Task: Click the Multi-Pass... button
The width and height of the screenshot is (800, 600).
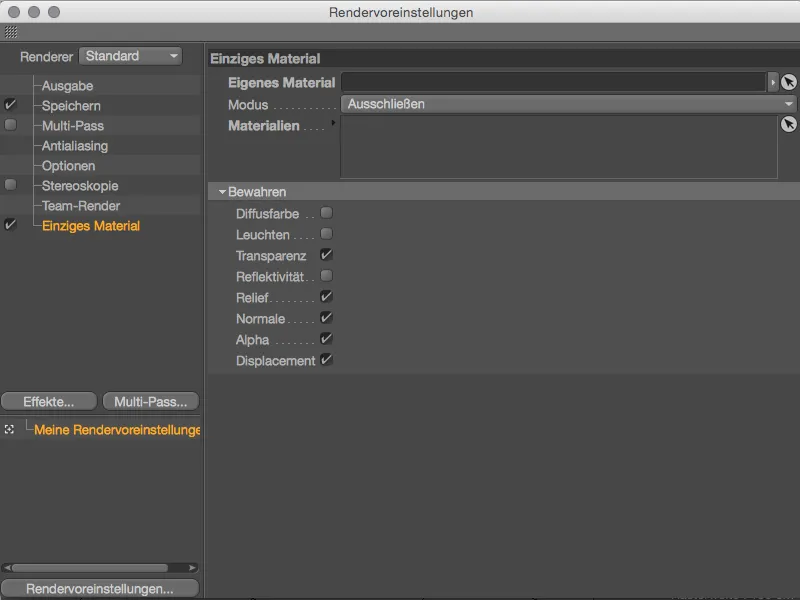Action: pyautogui.click(x=151, y=402)
